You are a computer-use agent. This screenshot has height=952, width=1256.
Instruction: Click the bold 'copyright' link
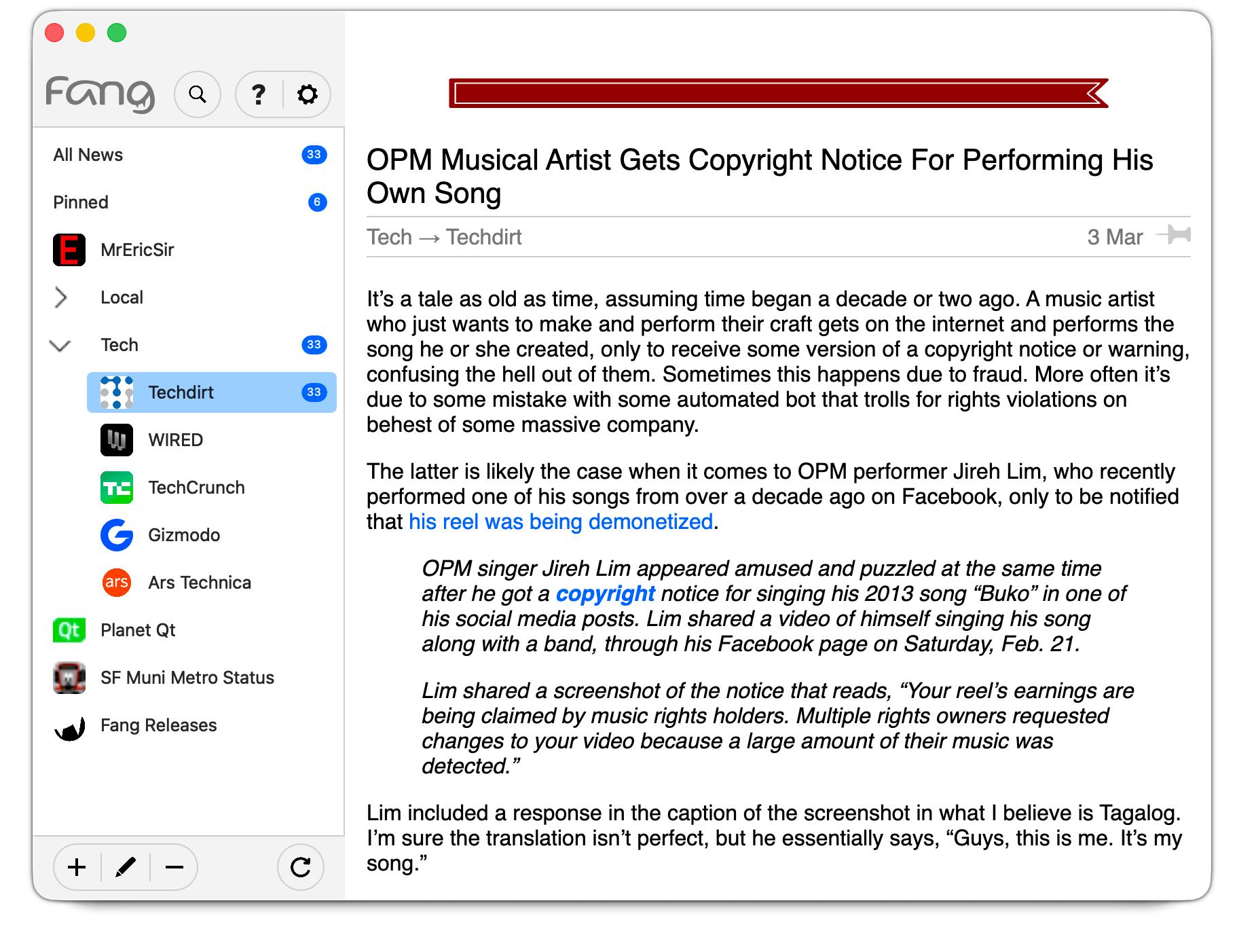coord(605,593)
